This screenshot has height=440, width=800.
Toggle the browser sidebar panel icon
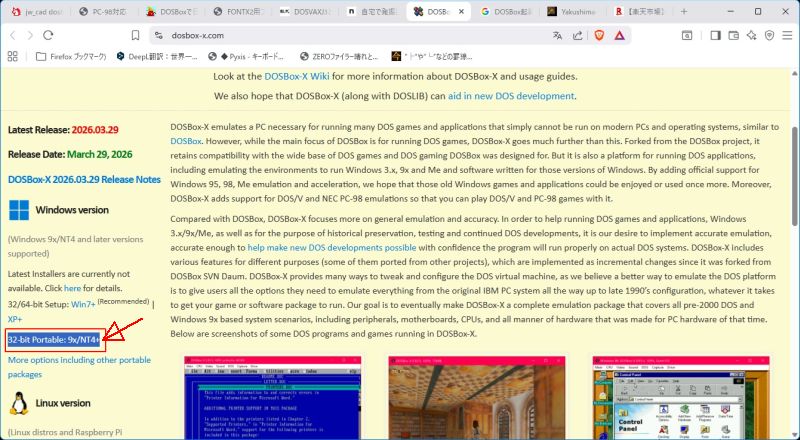tap(714, 35)
